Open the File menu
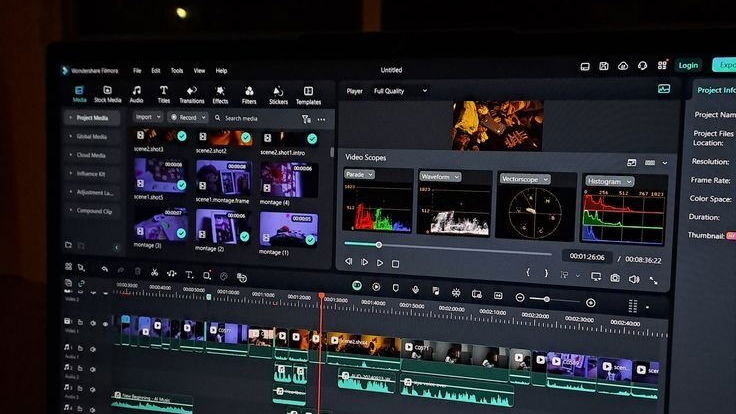 (137, 70)
